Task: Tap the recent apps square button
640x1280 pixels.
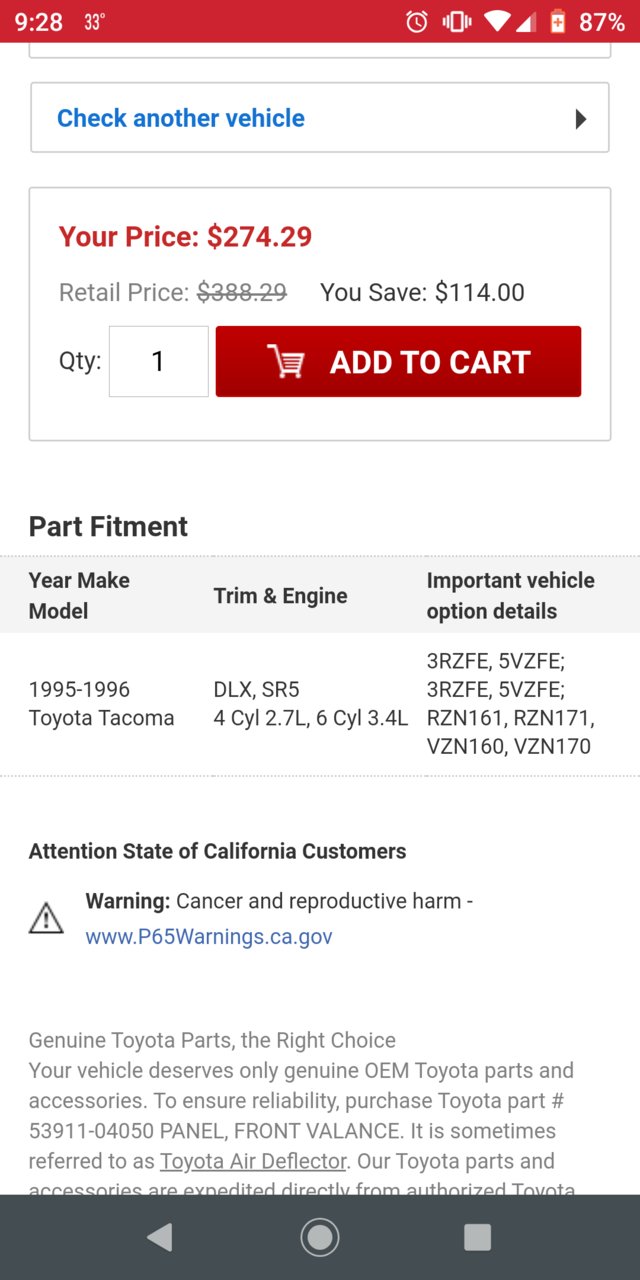Action: 478,1237
